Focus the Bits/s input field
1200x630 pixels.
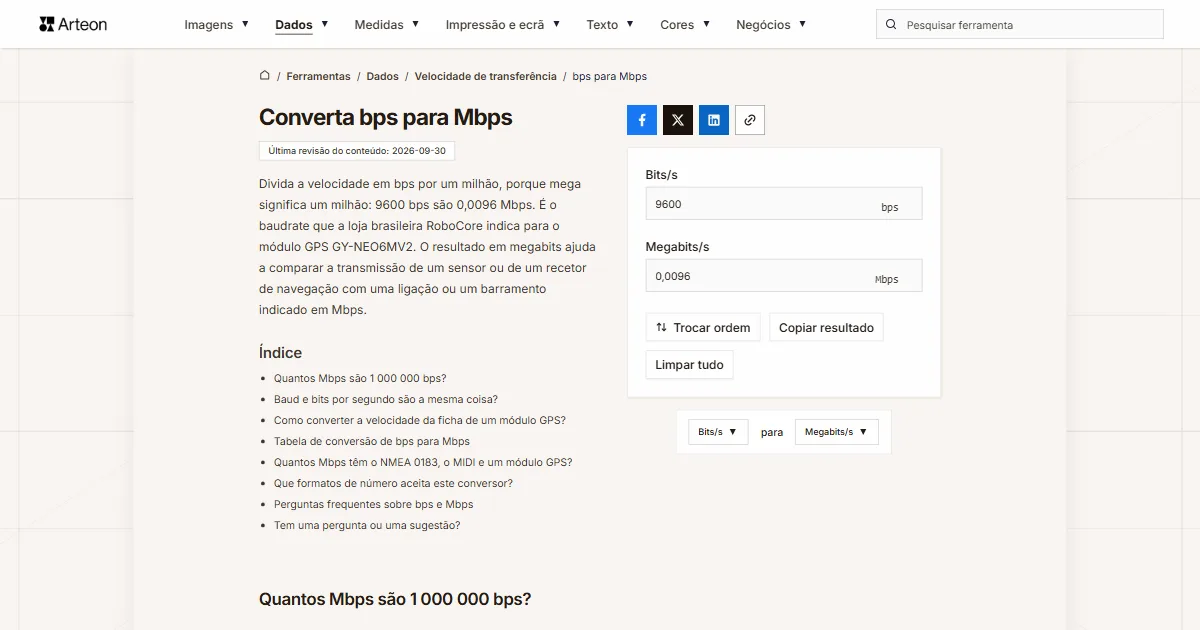point(784,204)
